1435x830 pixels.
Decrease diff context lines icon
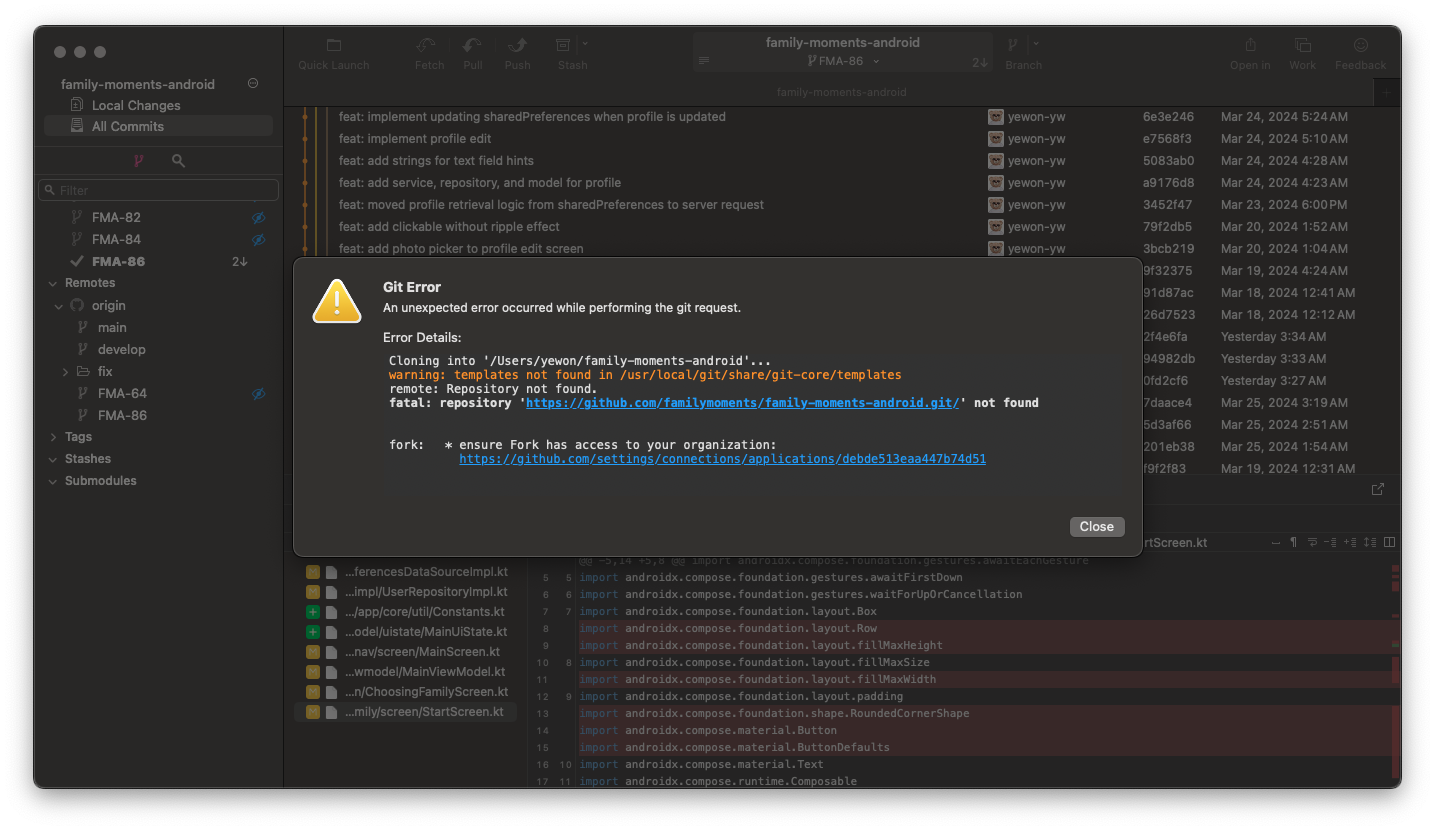pos(1331,543)
